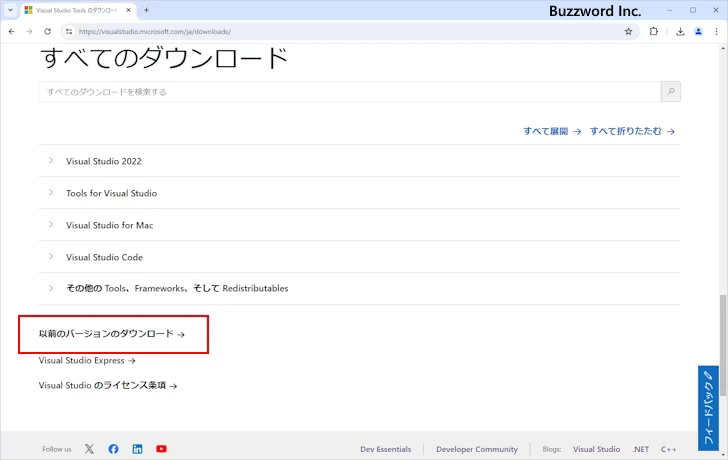Open a new tab with plus button
Image resolution: width=728 pixels, height=460 pixels.
pyautogui.click(x=146, y=10)
